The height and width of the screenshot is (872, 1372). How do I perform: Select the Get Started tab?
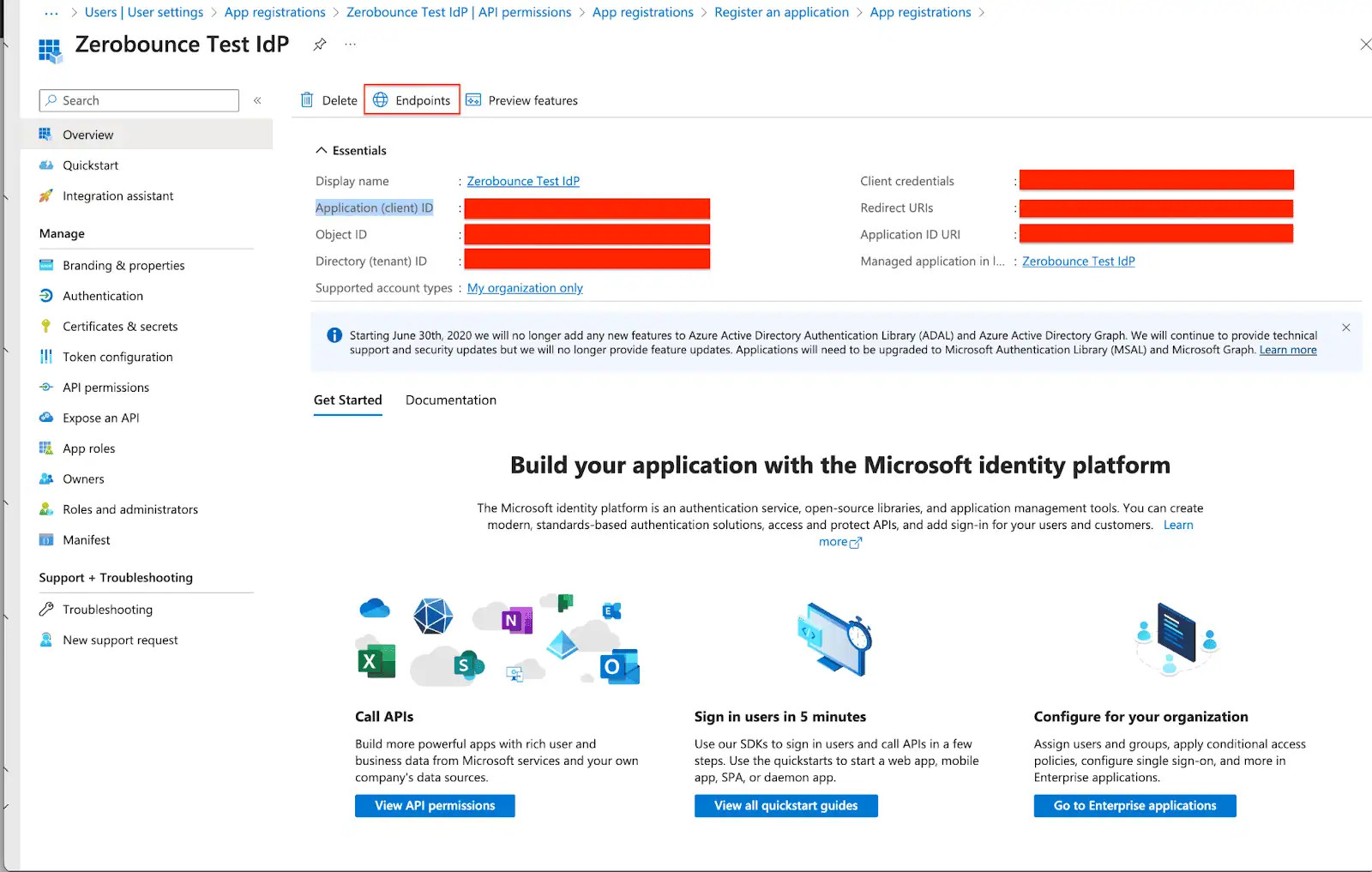[x=347, y=400]
